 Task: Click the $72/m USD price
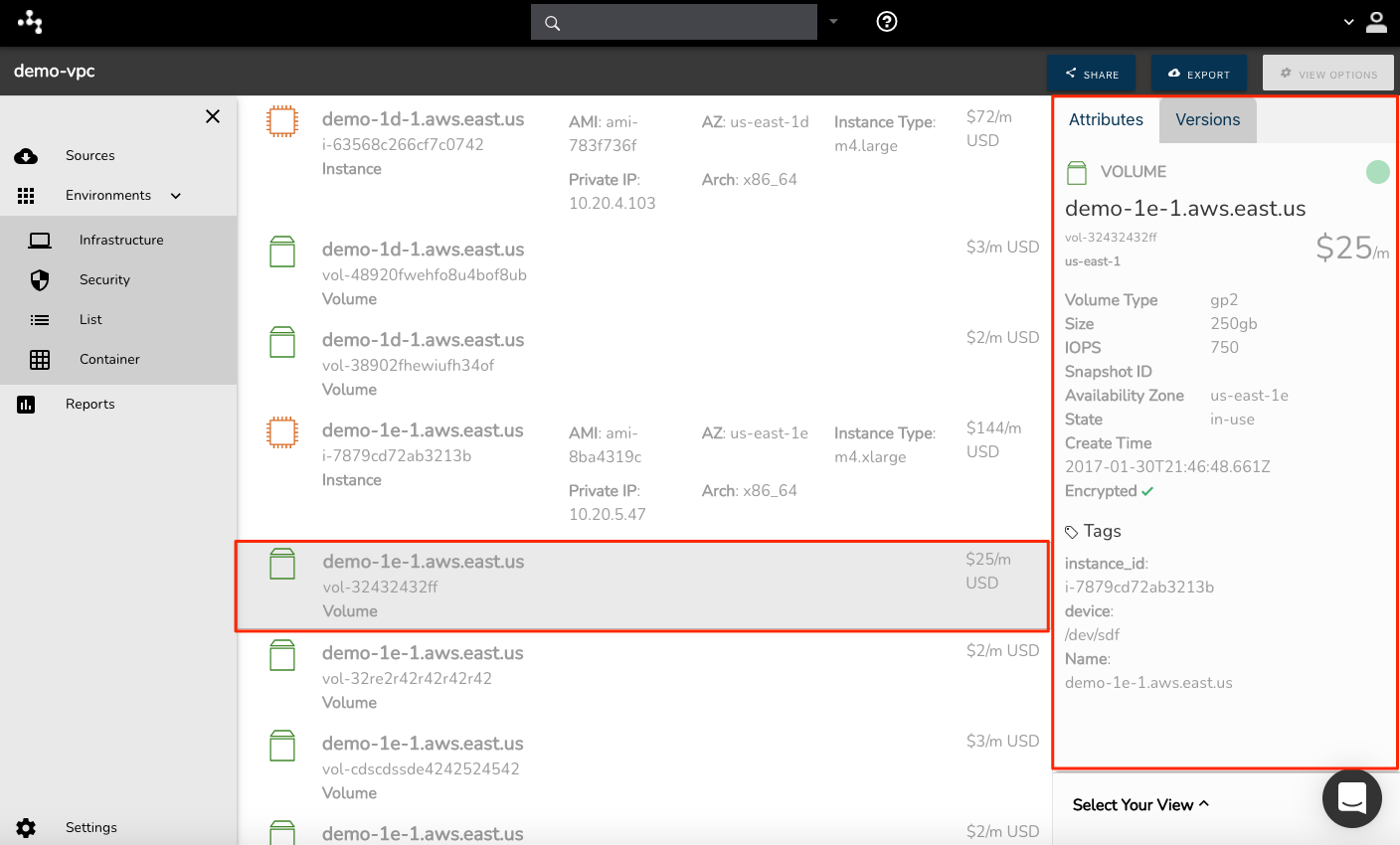(x=989, y=128)
